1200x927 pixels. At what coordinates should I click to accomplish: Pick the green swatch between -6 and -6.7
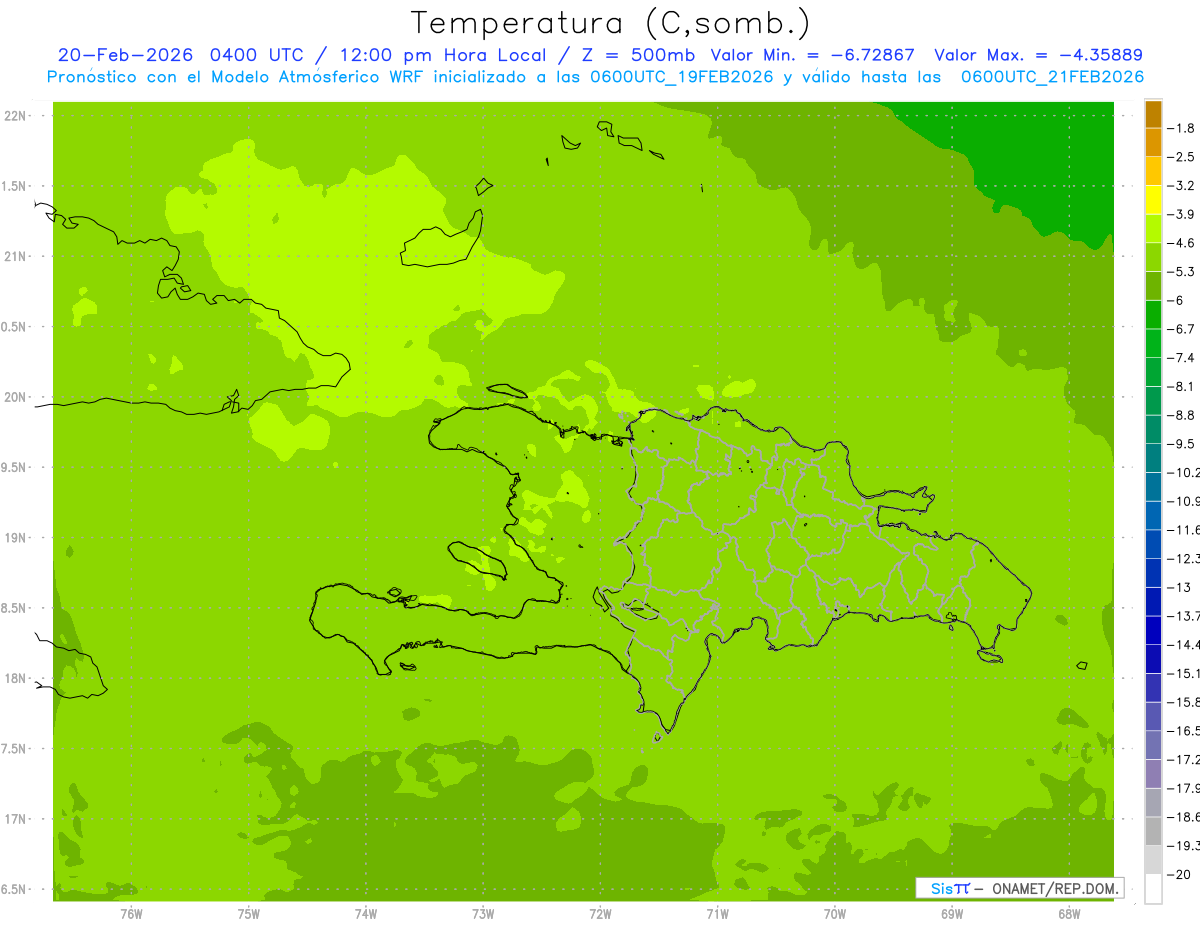click(1153, 315)
